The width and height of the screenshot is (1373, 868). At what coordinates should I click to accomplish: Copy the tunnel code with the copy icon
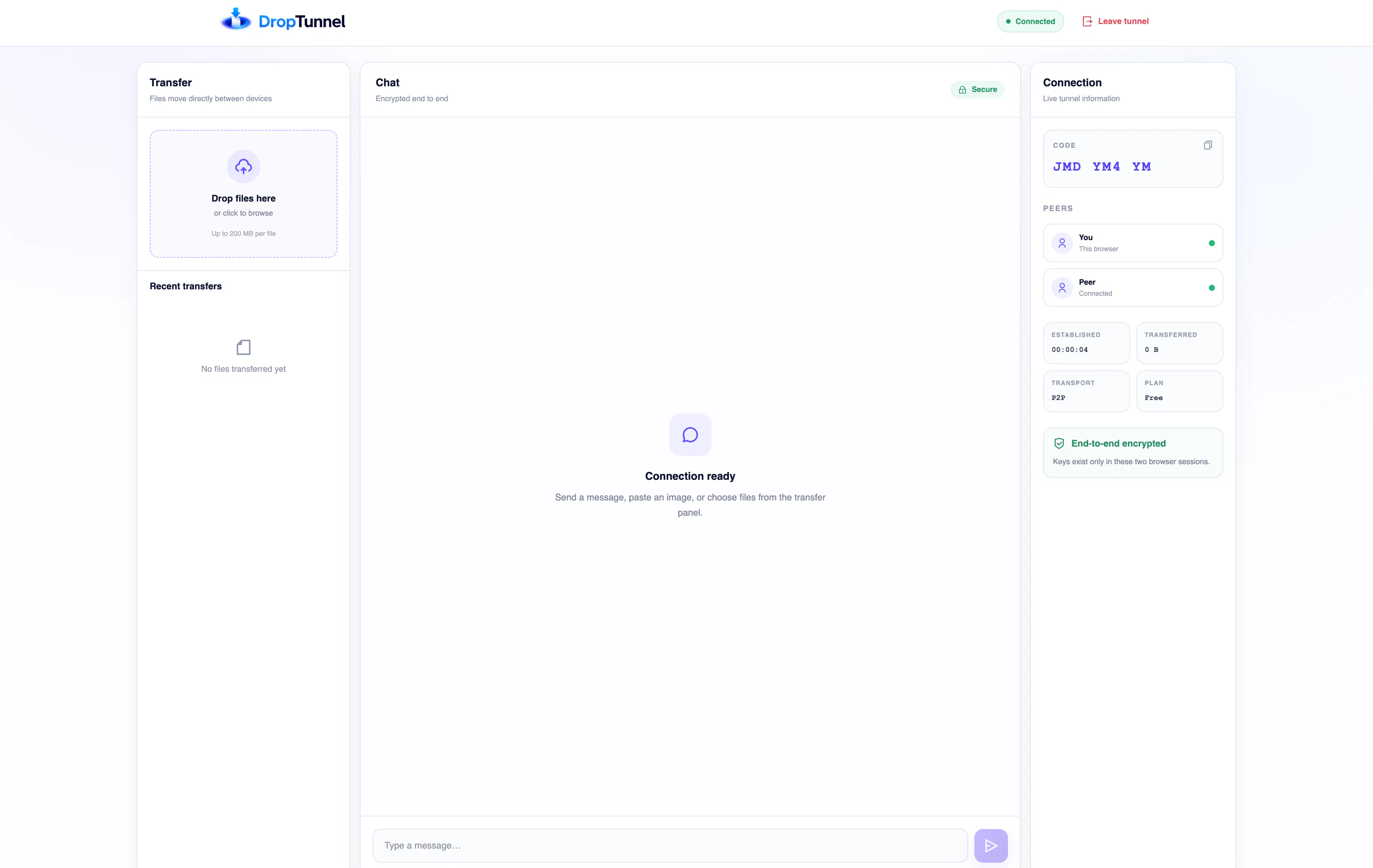click(x=1208, y=145)
